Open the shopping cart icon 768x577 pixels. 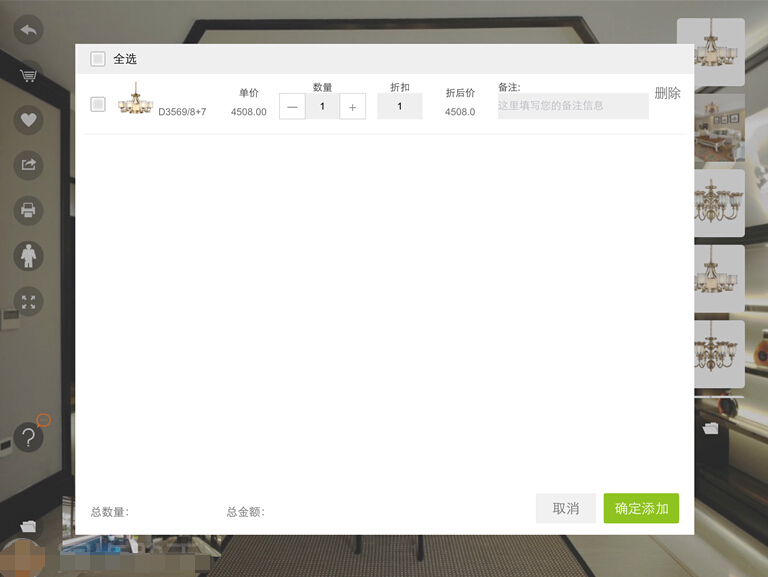click(x=28, y=75)
